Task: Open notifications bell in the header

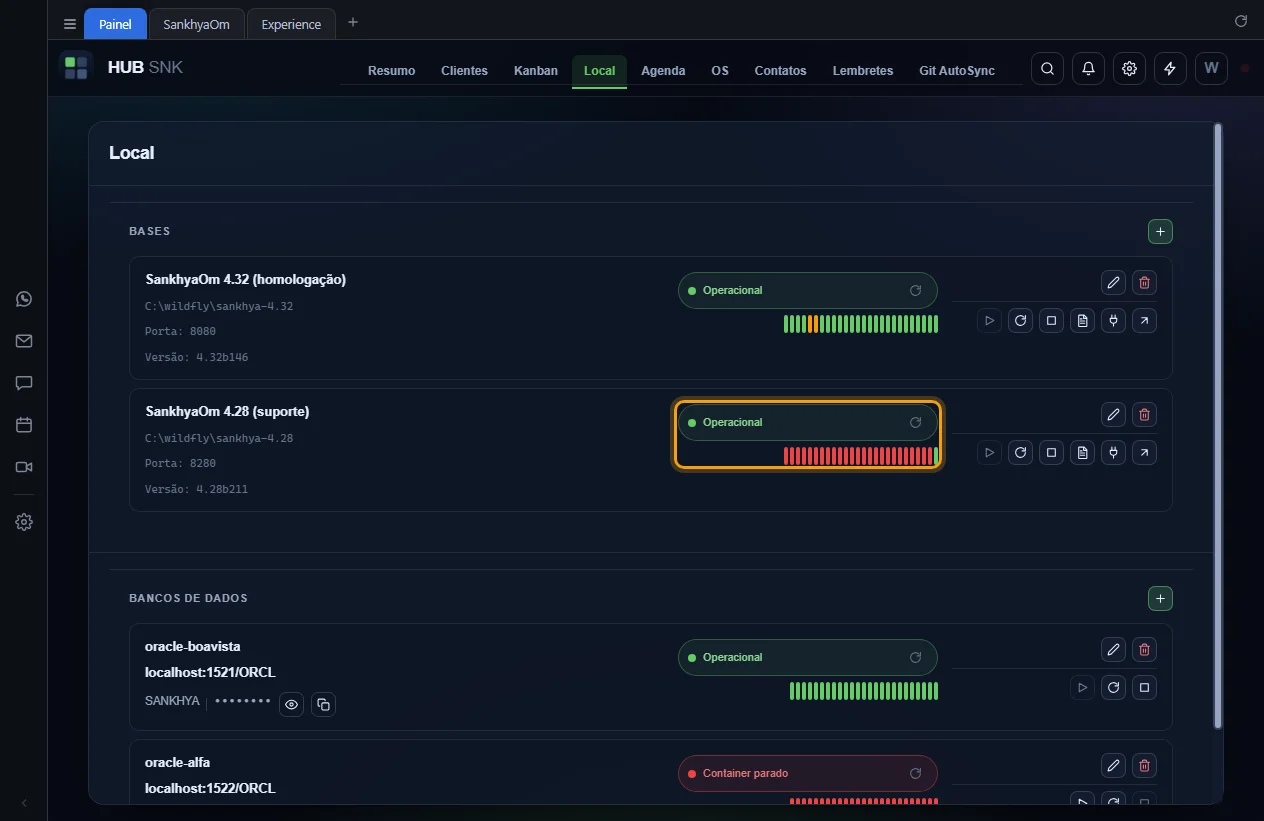Action: pos(1088,69)
